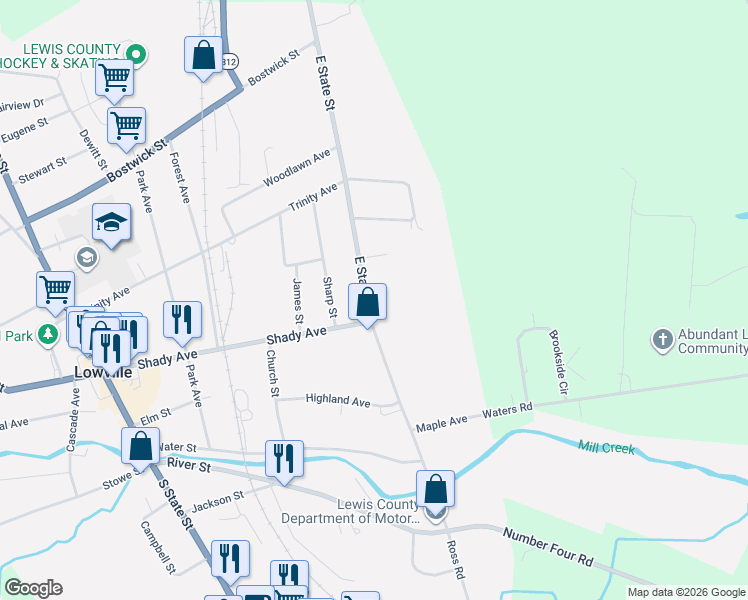The height and width of the screenshot is (600, 748).
Task: Select the Lewis County Hockey & Skating label
Action: 61,56
